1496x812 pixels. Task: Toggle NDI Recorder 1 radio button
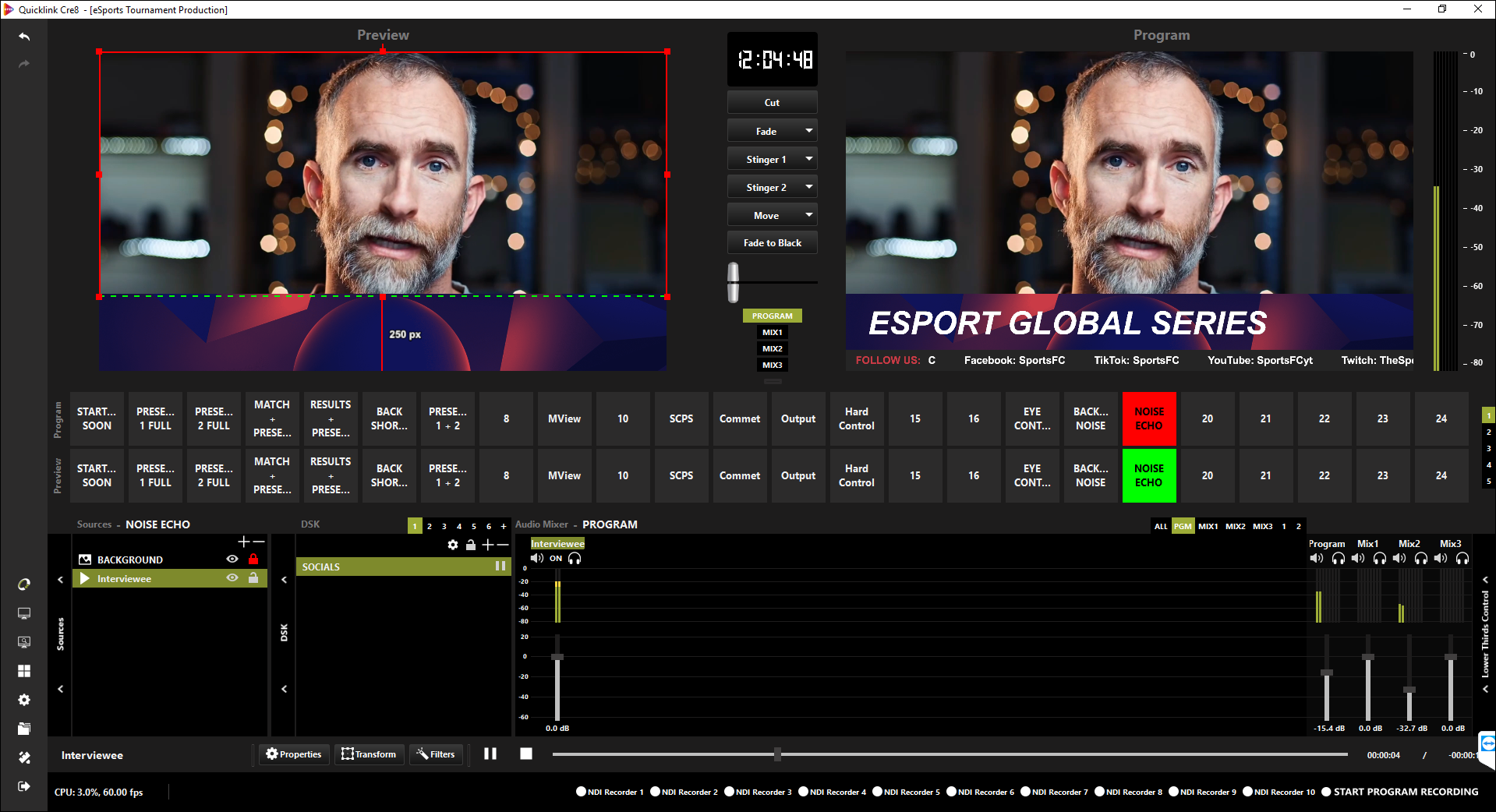click(x=581, y=792)
